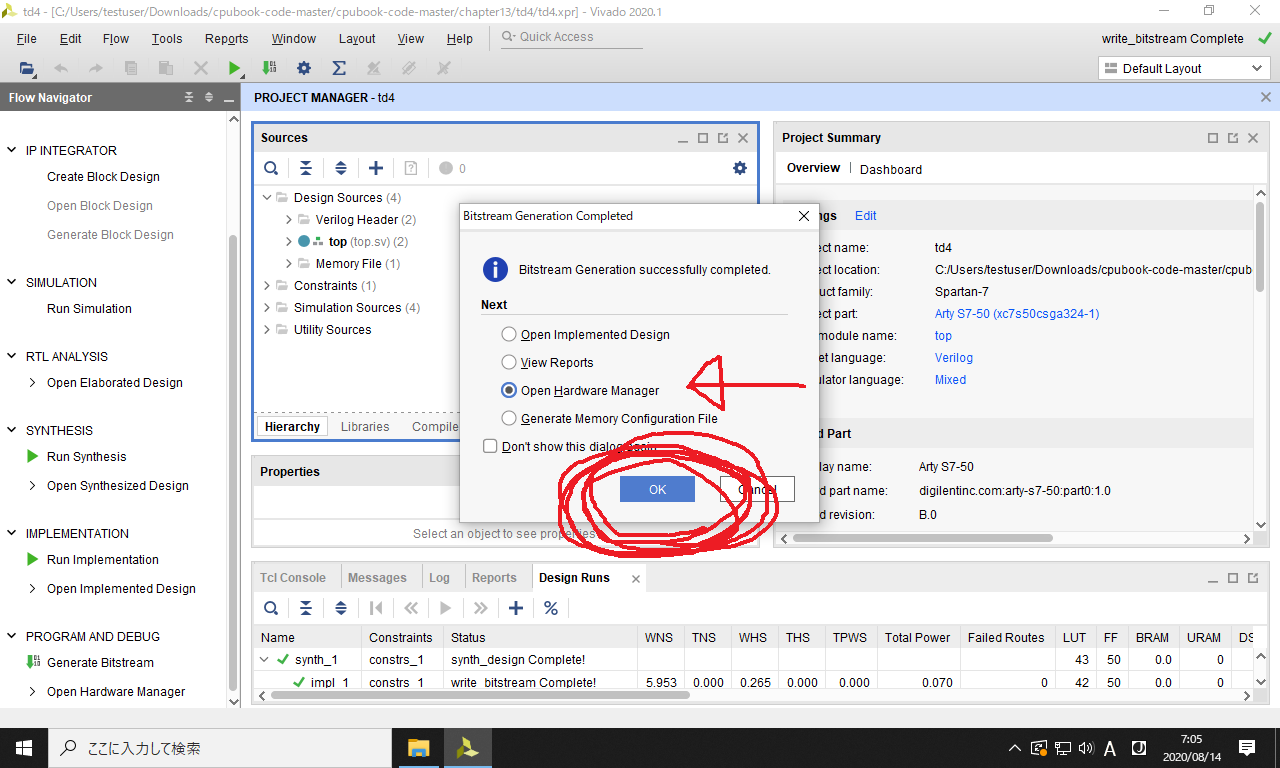
Task: Click Quick Access search field
Action: click(570, 37)
